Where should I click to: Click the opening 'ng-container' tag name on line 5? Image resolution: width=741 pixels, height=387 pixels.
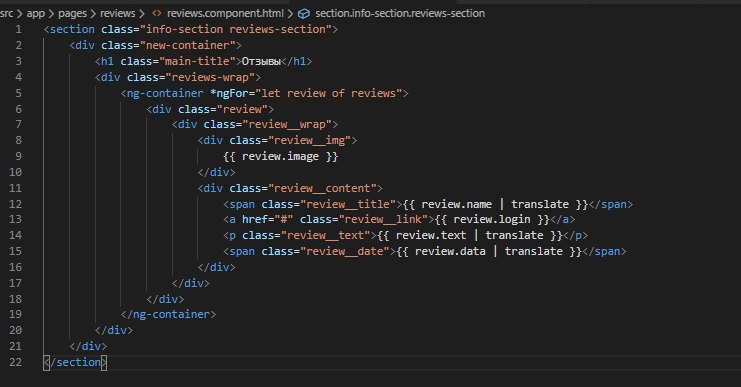click(165, 93)
